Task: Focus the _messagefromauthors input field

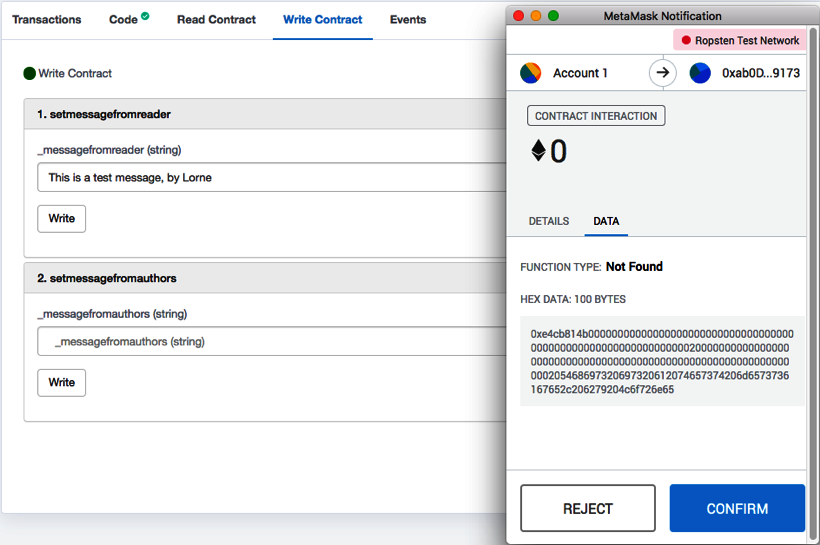Action: tap(270, 342)
